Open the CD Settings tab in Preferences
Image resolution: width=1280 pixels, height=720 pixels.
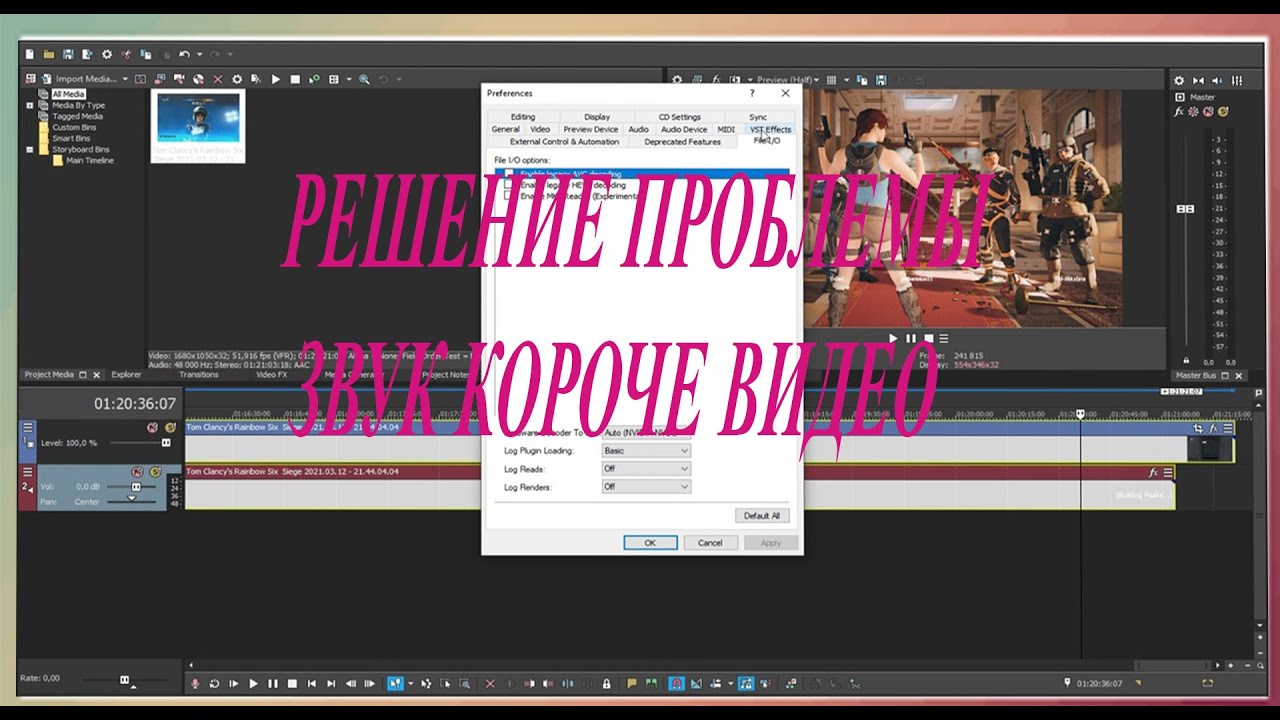coord(679,117)
